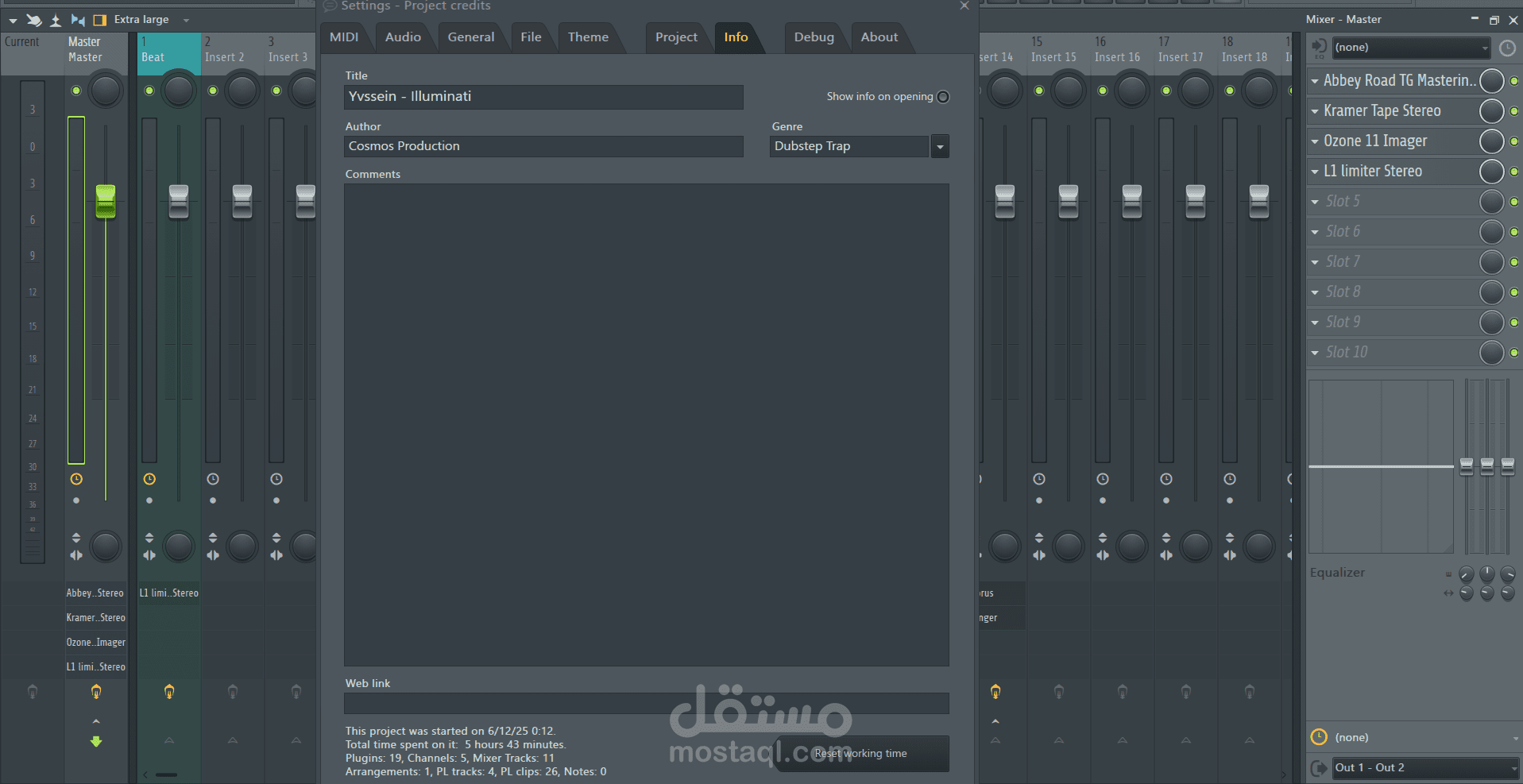This screenshot has width=1523, height=784.
Task: Open the About settings tab
Action: [879, 37]
